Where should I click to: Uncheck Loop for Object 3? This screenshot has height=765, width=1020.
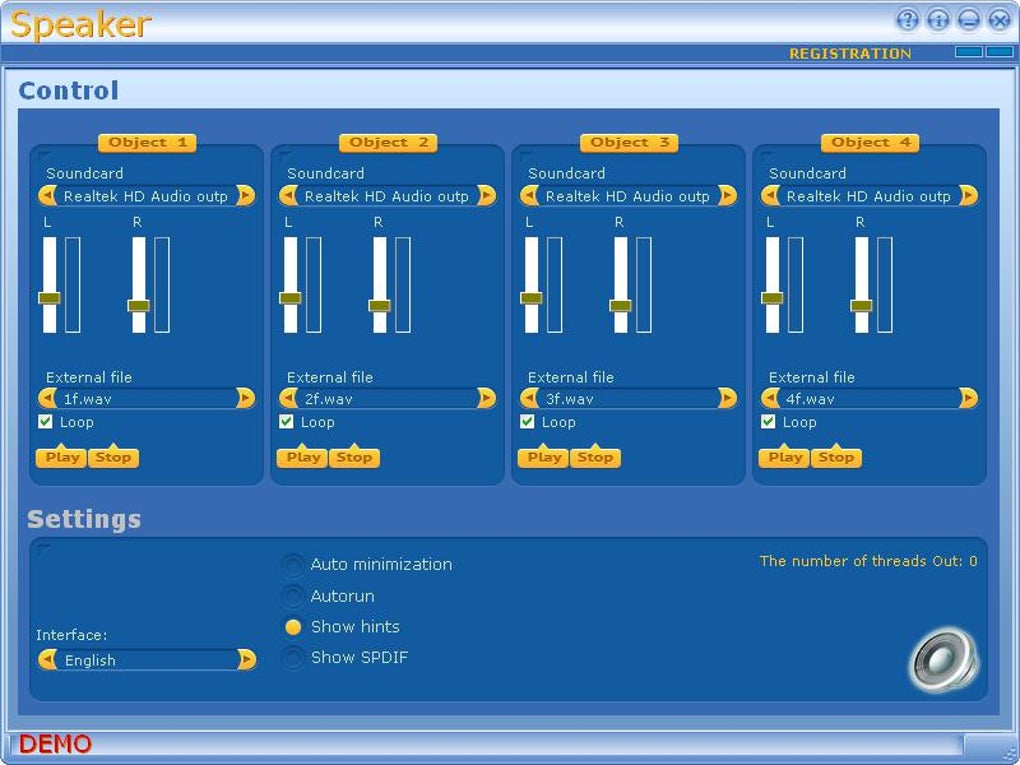[528, 422]
